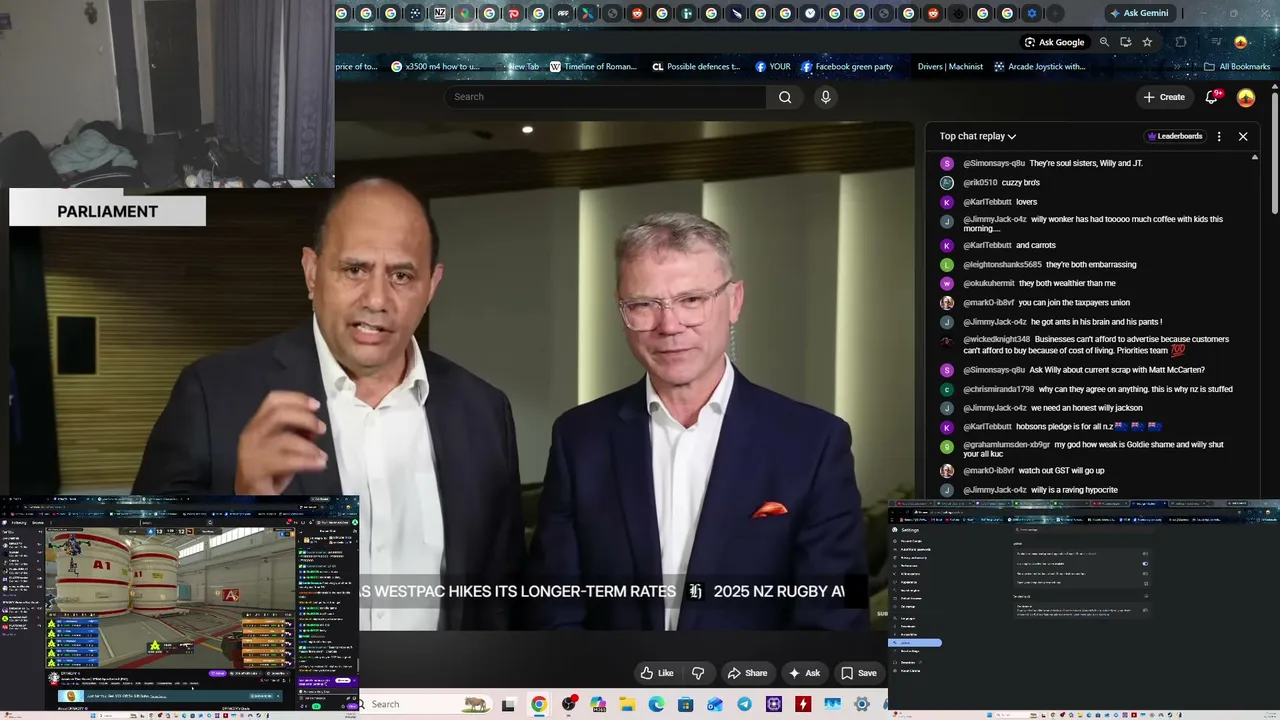Click the Ask Google lens button

pos(1055,42)
